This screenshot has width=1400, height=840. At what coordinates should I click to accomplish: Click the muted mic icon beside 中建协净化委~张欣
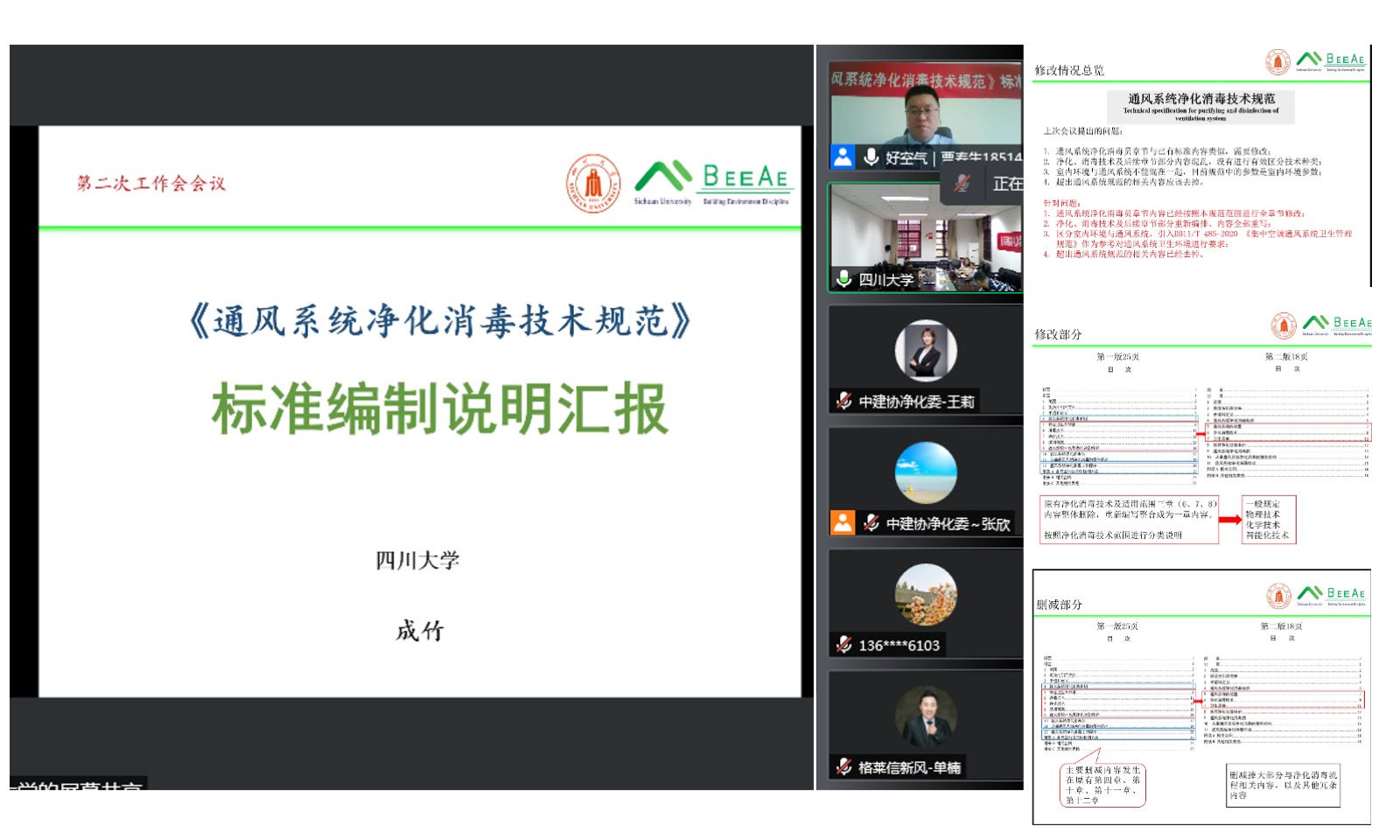point(871,522)
